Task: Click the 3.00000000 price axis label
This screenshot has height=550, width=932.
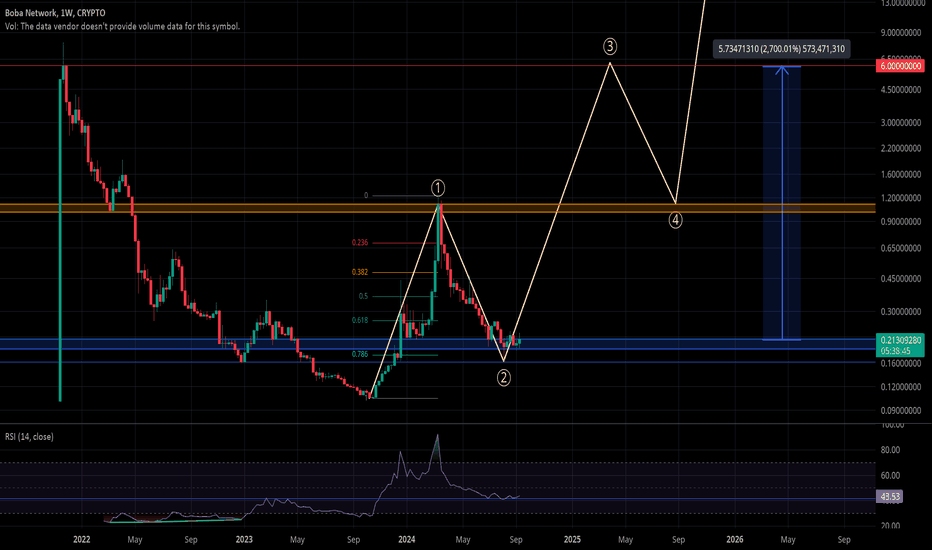Action: (900, 122)
